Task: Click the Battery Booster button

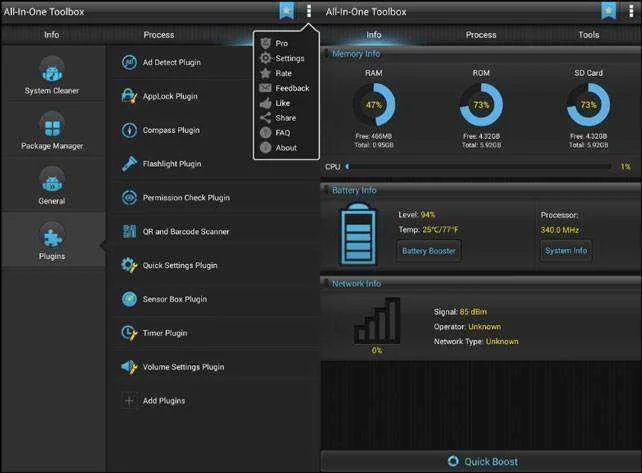Action: click(x=429, y=251)
